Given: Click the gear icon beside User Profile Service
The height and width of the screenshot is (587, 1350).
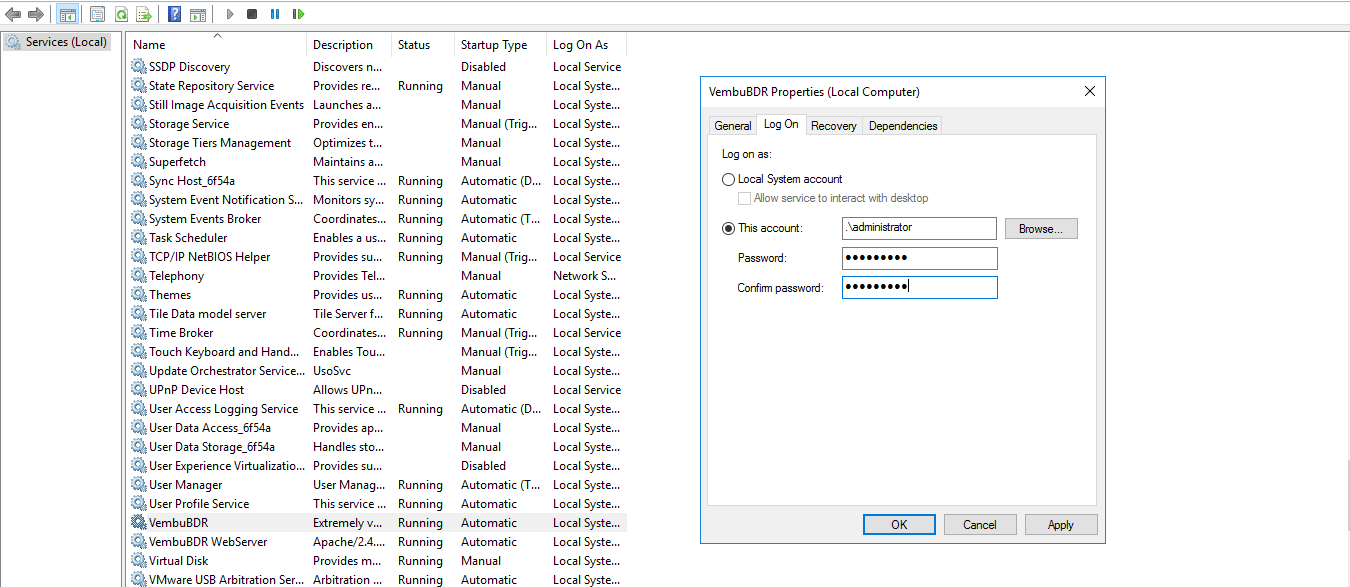Looking at the screenshot, I should coord(139,504).
